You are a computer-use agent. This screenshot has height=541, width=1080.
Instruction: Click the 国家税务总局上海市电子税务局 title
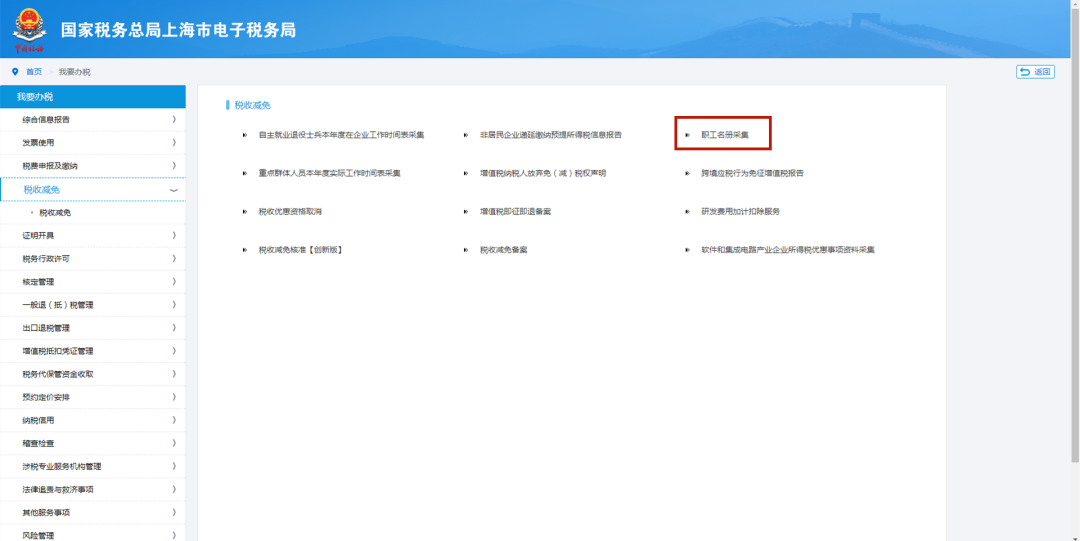[178, 30]
